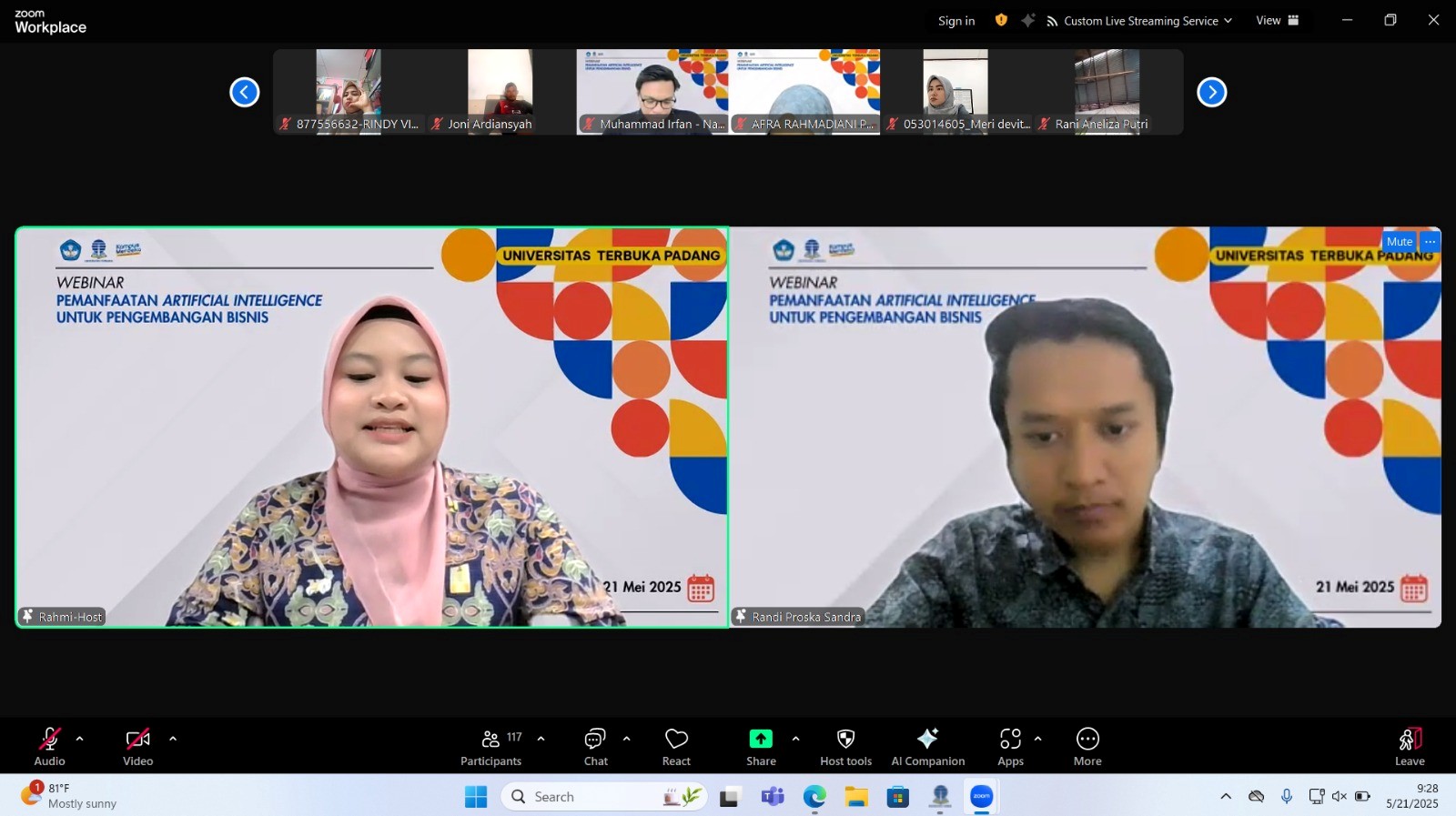Start camera with Video button
Screen dimensions: 1456x816
point(138,747)
